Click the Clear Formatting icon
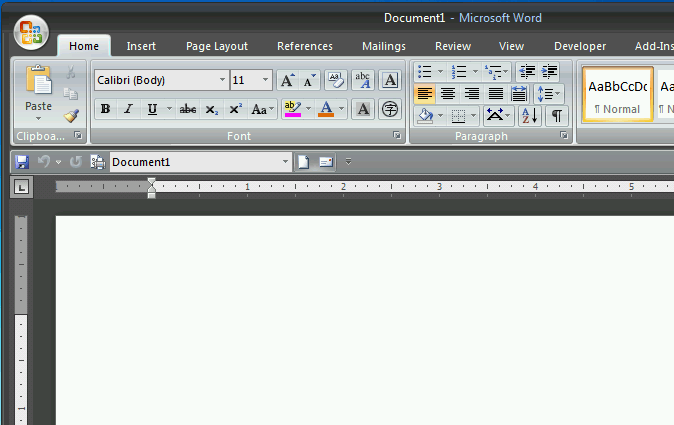This screenshot has height=425, width=674. point(336,80)
